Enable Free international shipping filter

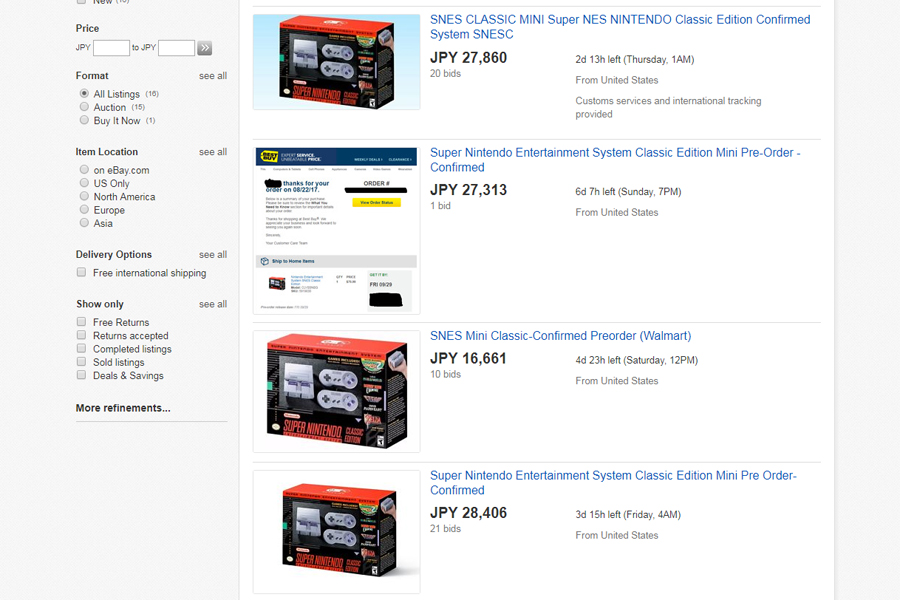[82, 272]
